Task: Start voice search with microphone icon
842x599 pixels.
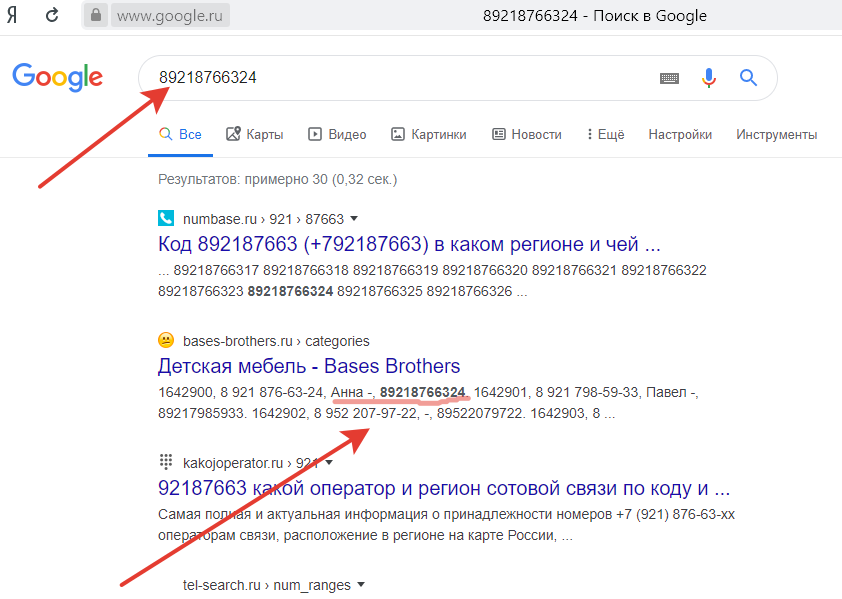Action: point(709,78)
